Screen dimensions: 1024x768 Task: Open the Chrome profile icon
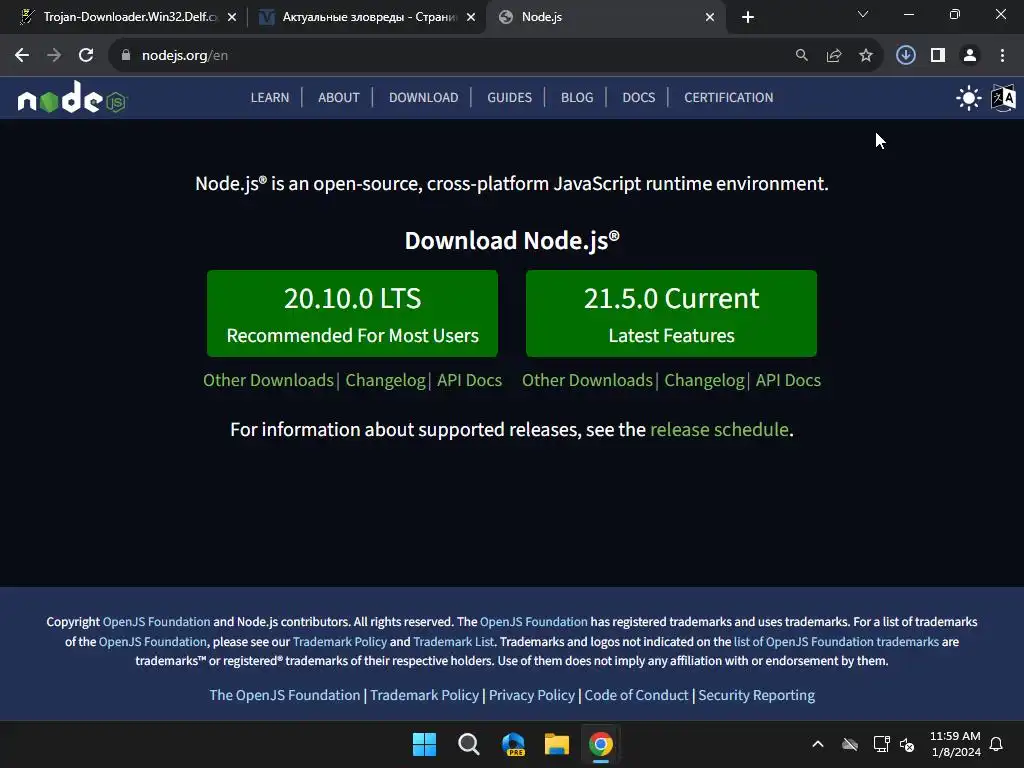970,56
